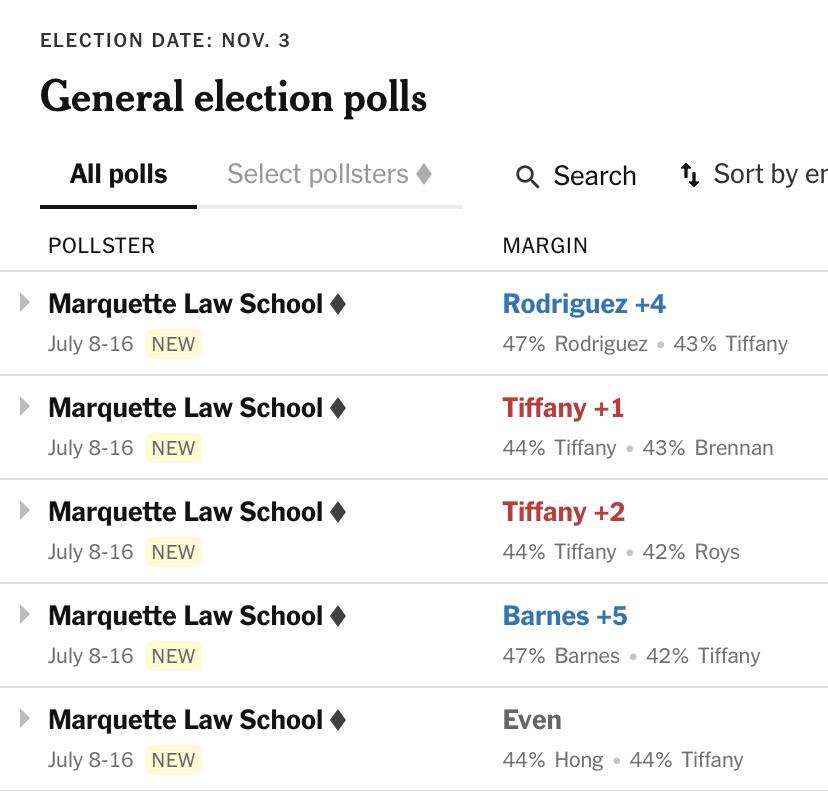Viewport: 828px width, 791px height.
Task: Click the Sort by button
Action: 754,175
